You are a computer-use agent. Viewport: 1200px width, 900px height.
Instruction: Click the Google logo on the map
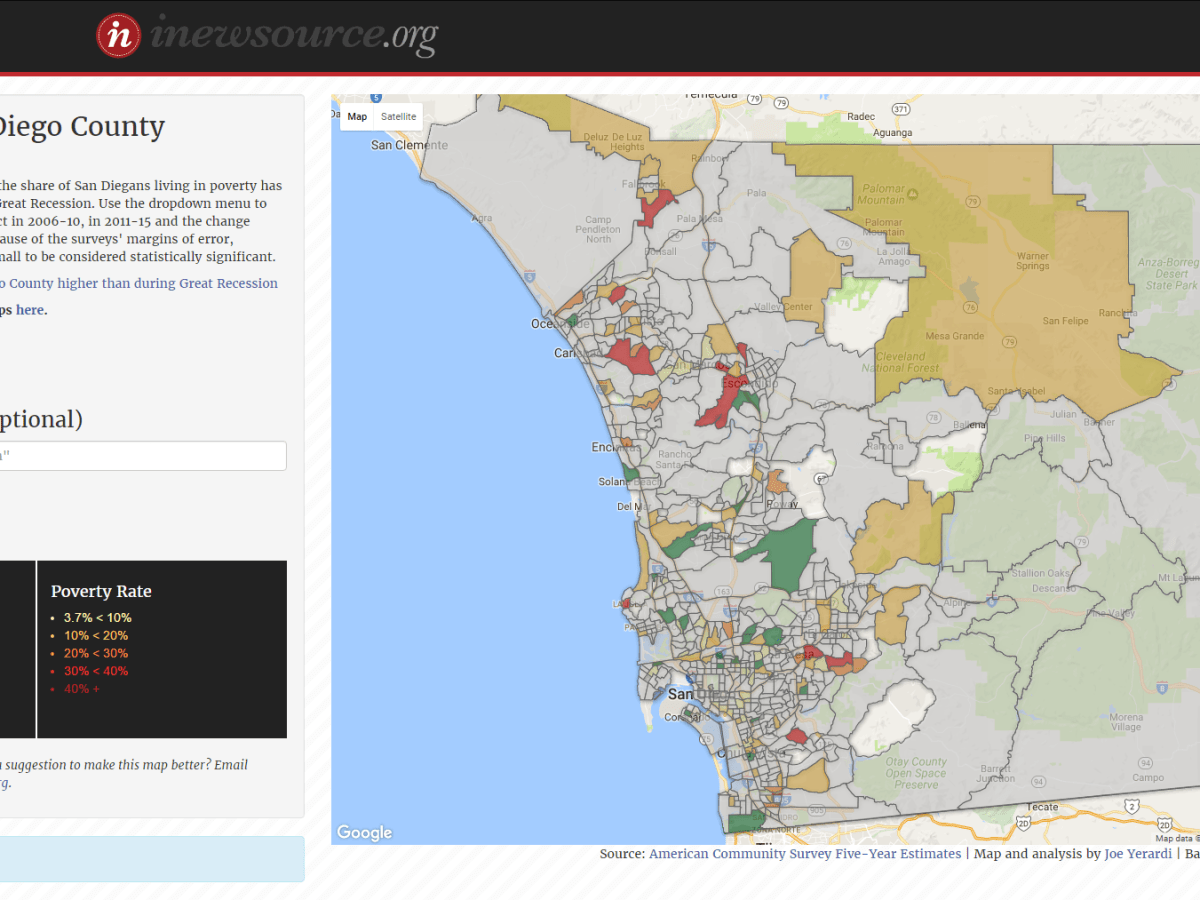[x=364, y=832]
